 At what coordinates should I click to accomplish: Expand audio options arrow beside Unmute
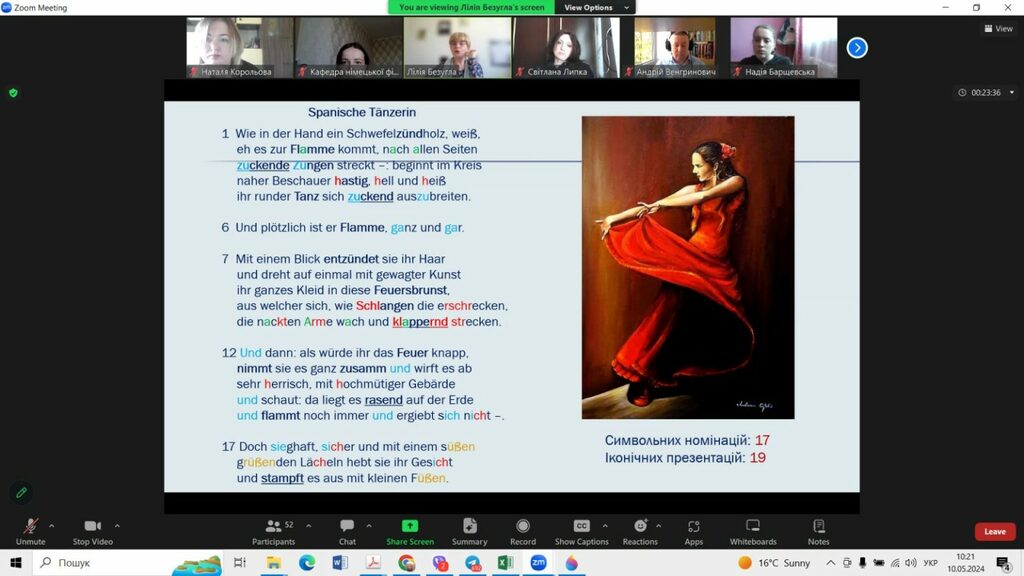52,525
